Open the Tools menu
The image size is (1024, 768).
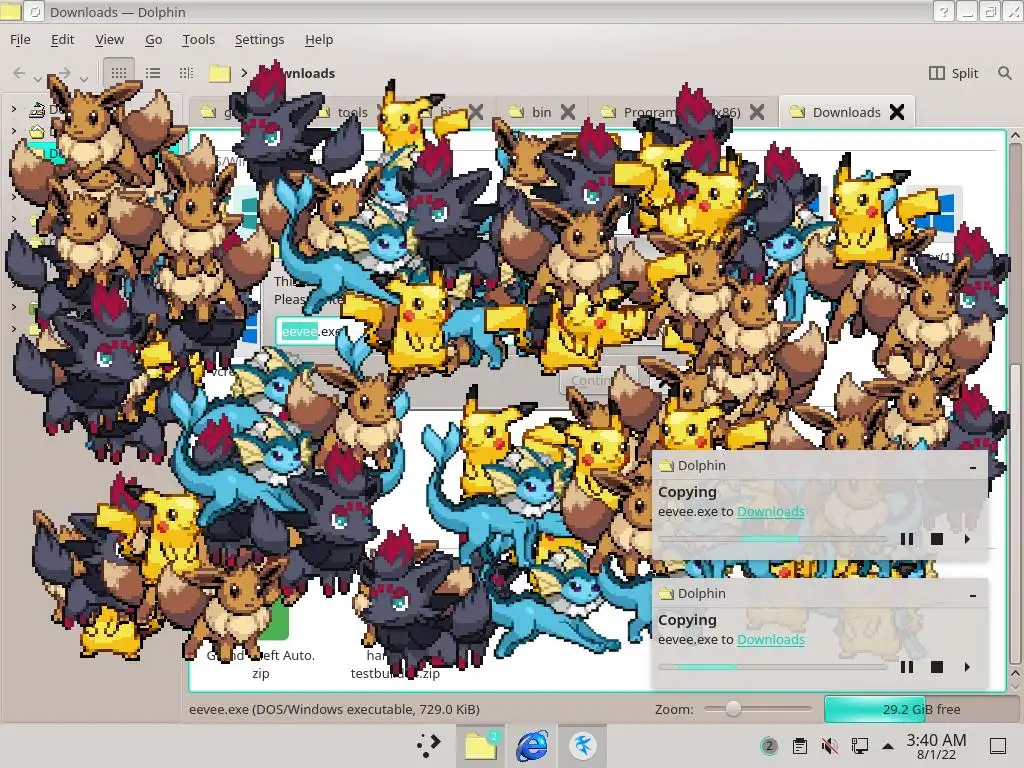(199, 39)
